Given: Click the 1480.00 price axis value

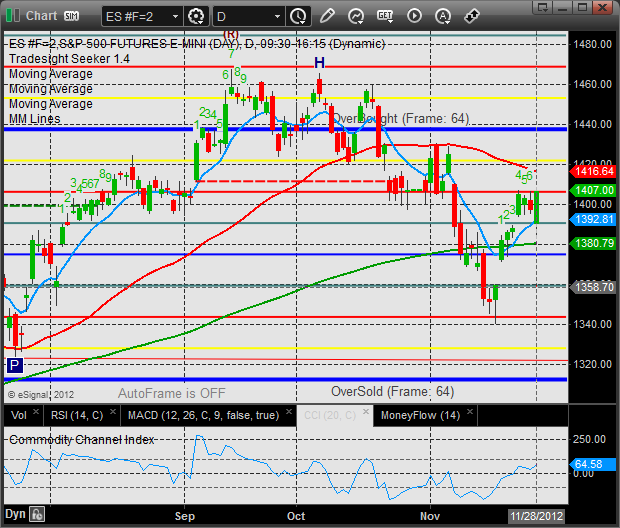Looking at the screenshot, I should [592, 44].
